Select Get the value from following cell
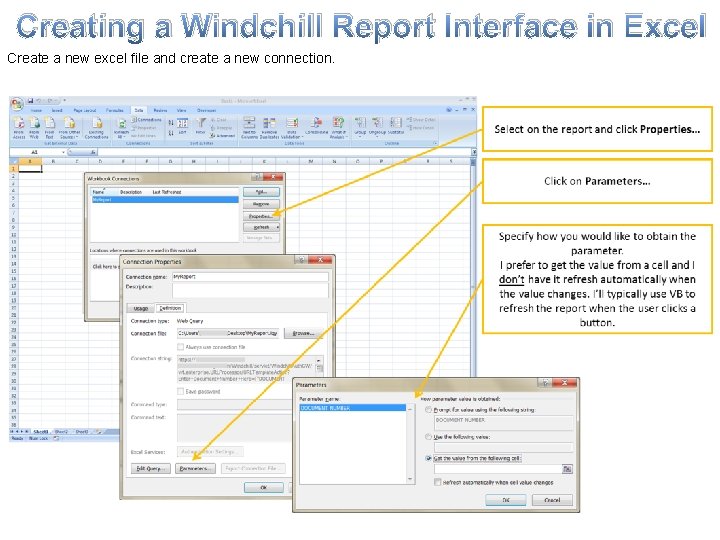This screenshot has width=720, height=540. coord(428,458)
